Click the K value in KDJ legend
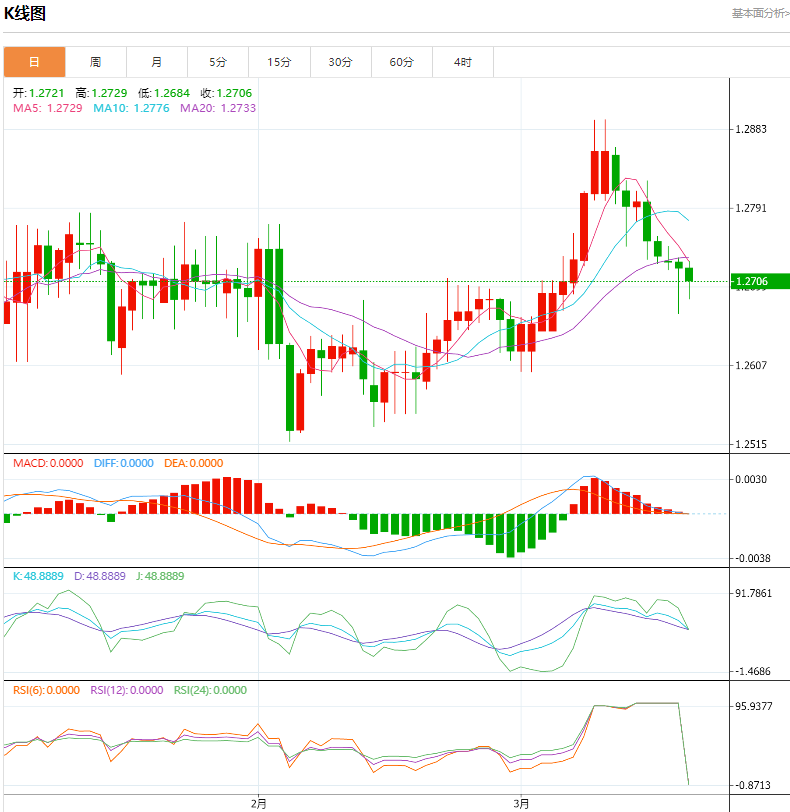Viewport: 790px width, 812px height. click(38, 576)
